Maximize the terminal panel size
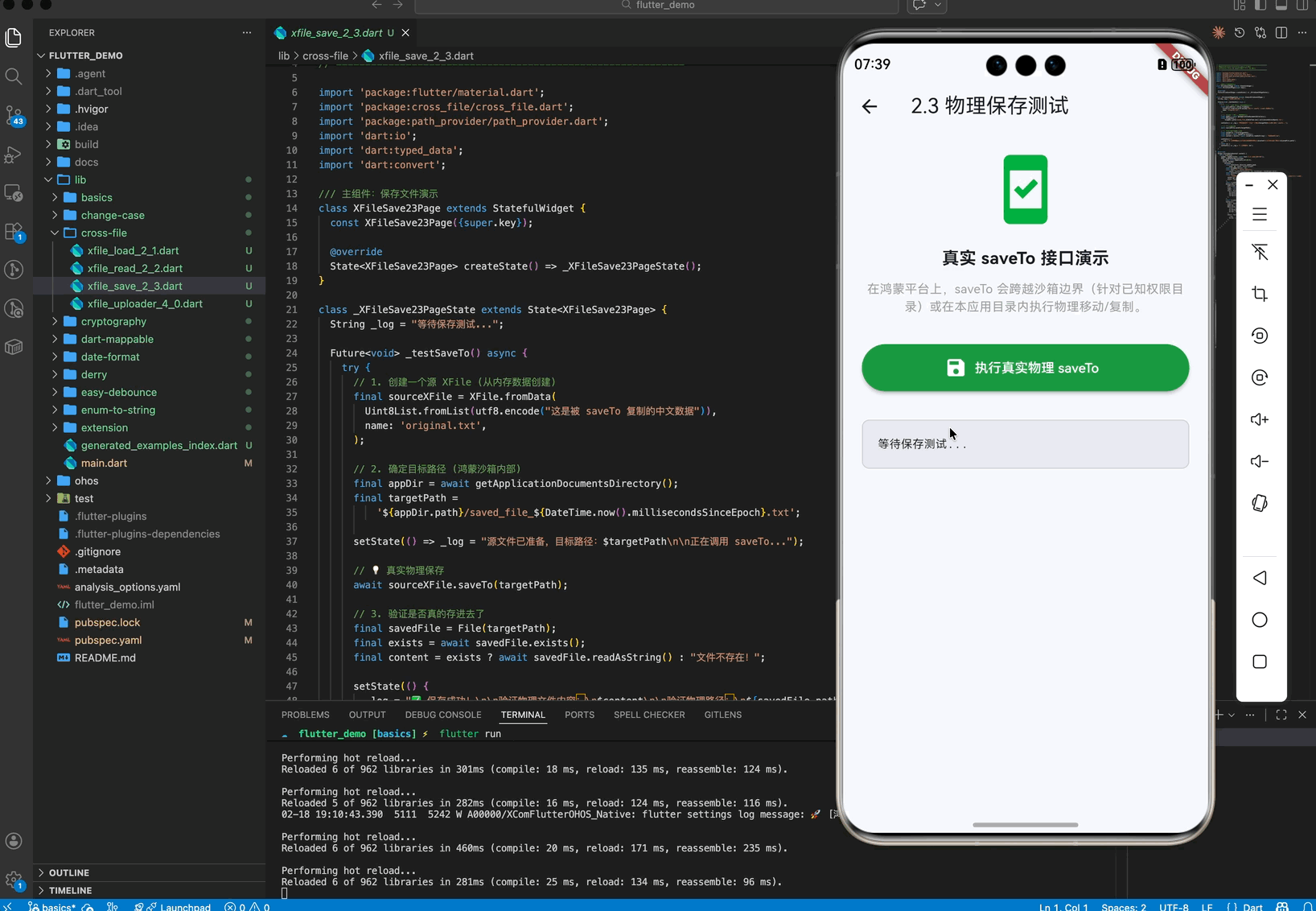Screen dimensions: 1316x911 (x=1281, y=715)
